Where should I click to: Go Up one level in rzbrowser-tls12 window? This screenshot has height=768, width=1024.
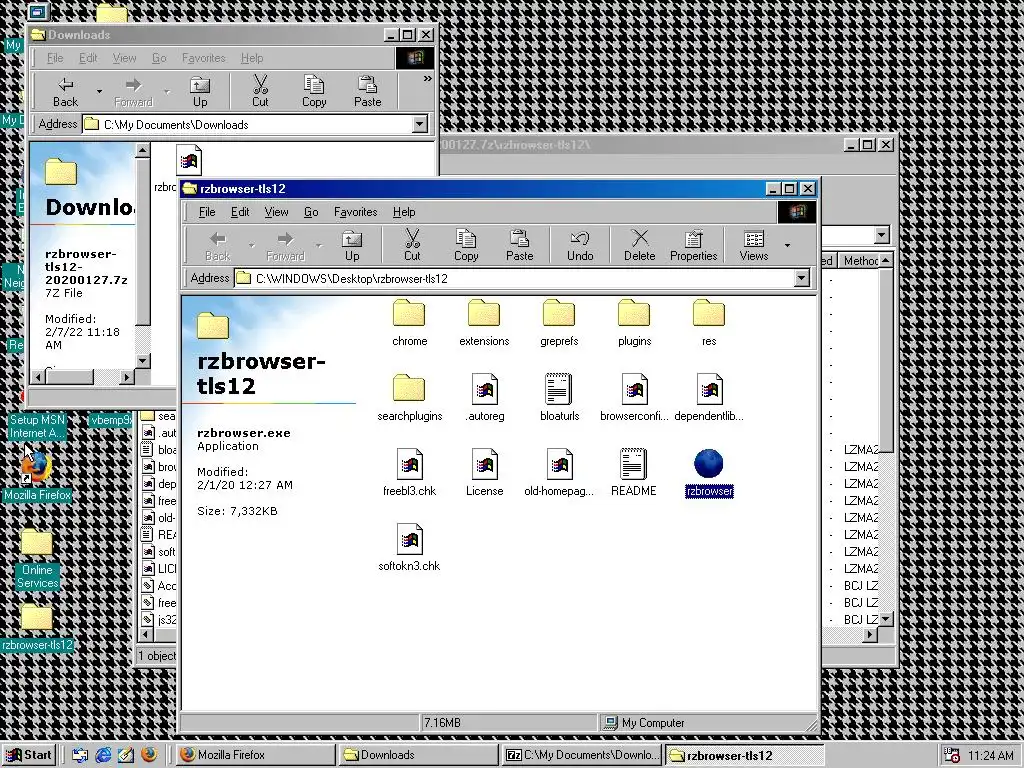(352, 246)
